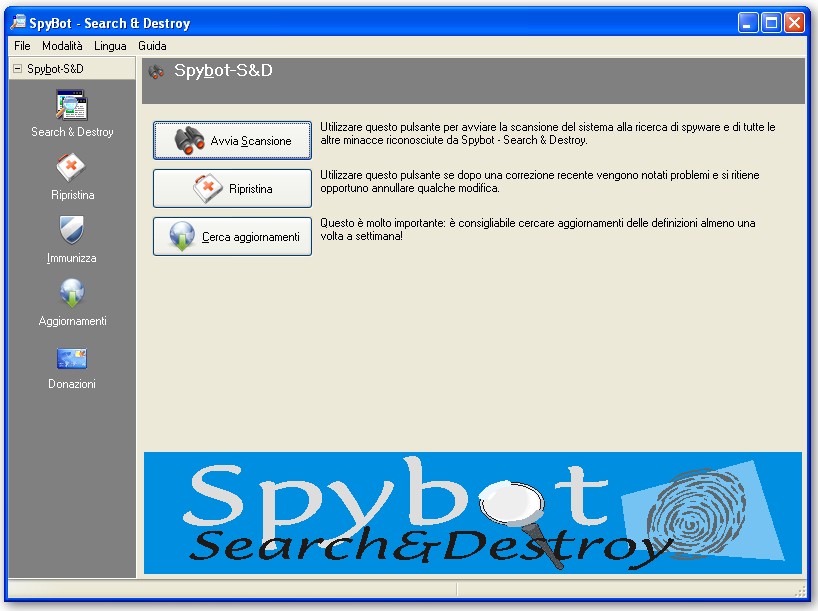Click the Ripristina button in main panel
This screenshot has width=818, height=611.
coord(232,188)
